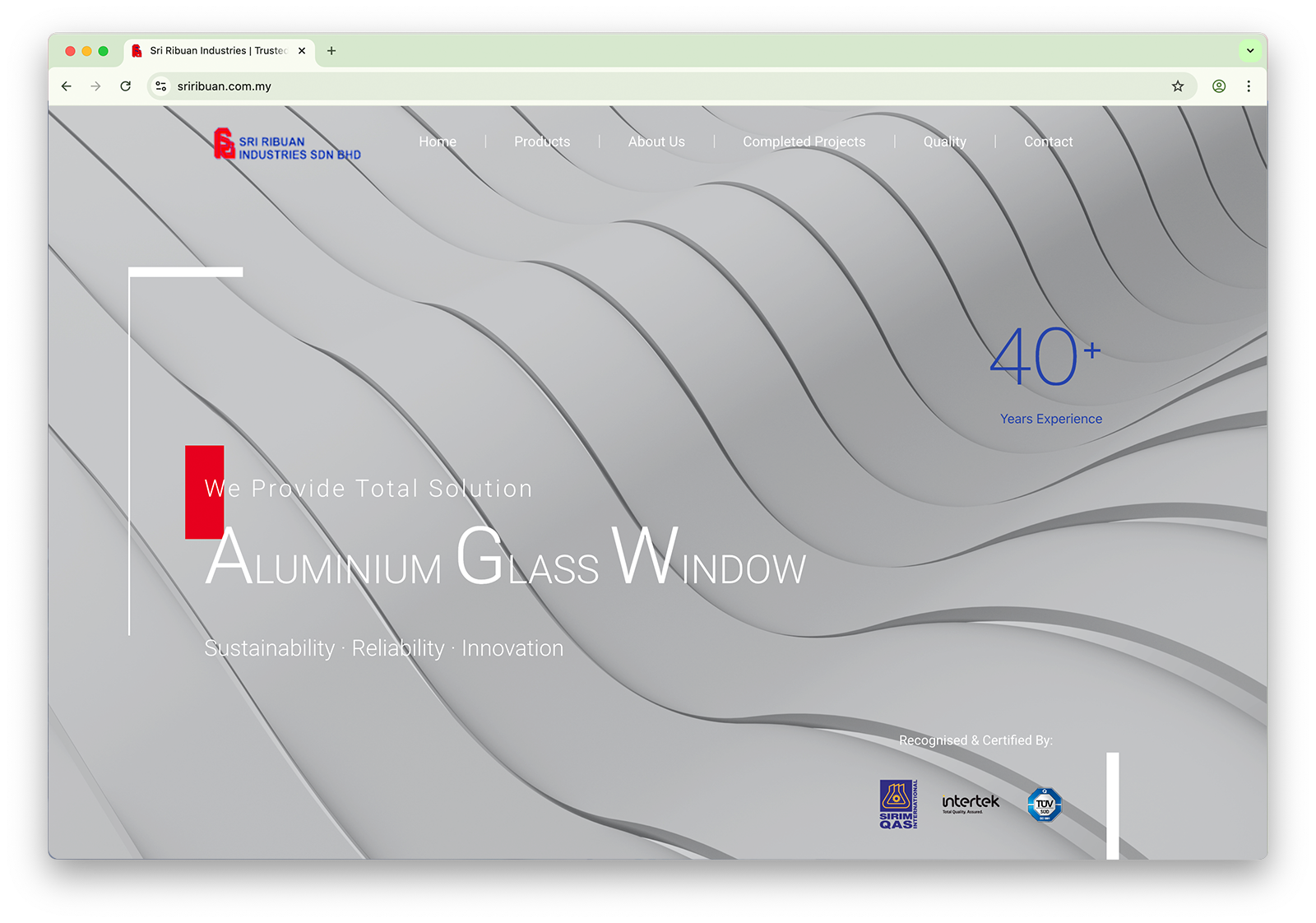Screen dimensions: 1316x923
Task: Click the browser forward arrow
Action: click(x=96, y=86)
